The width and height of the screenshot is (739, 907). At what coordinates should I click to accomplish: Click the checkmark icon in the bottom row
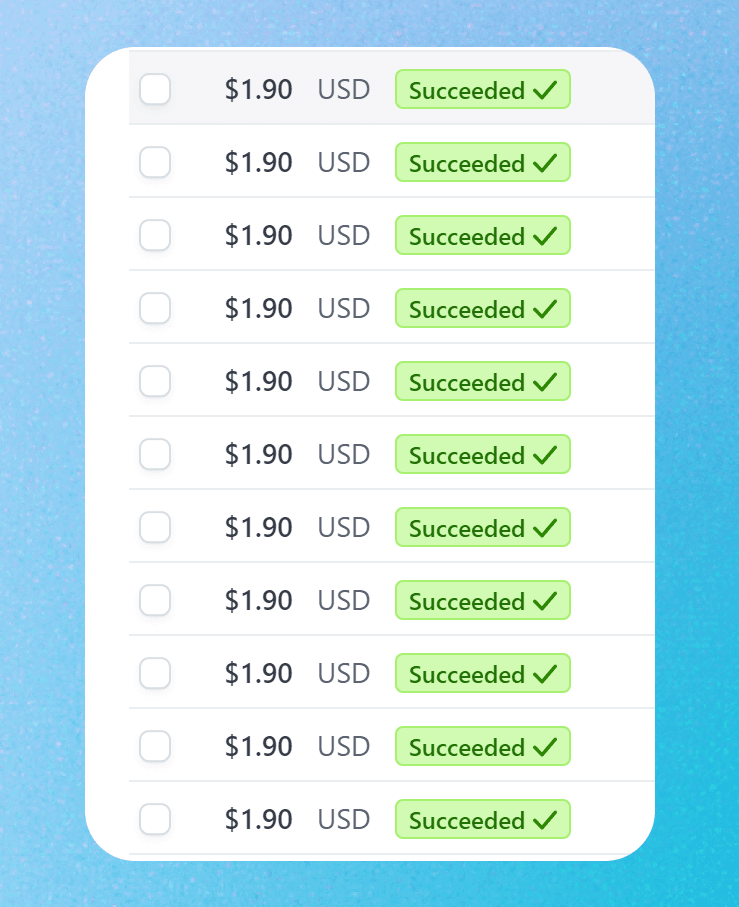(545, 820)
